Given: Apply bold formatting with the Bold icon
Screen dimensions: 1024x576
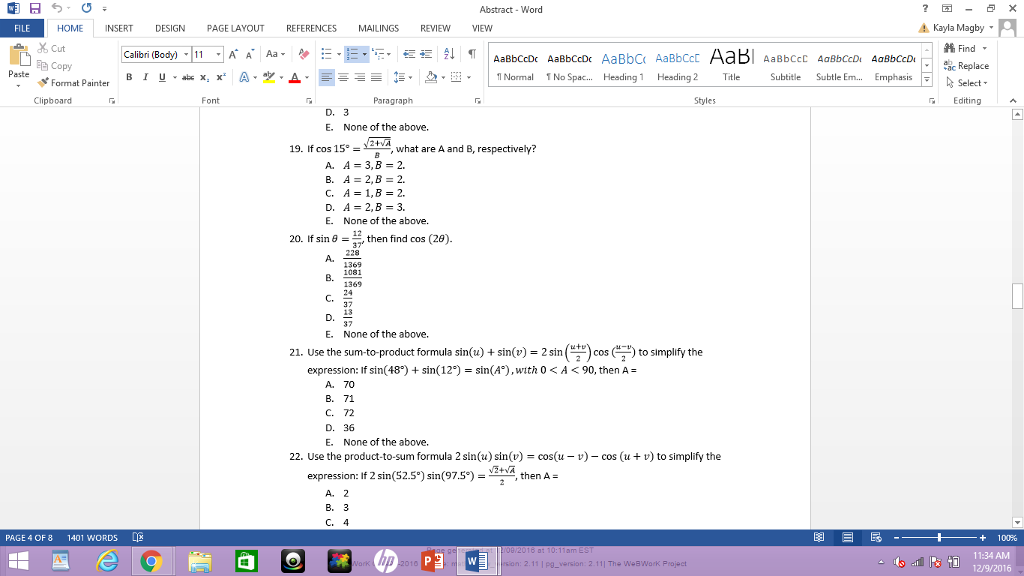Looking at the screenshot, I should click(x=128, y=75).
